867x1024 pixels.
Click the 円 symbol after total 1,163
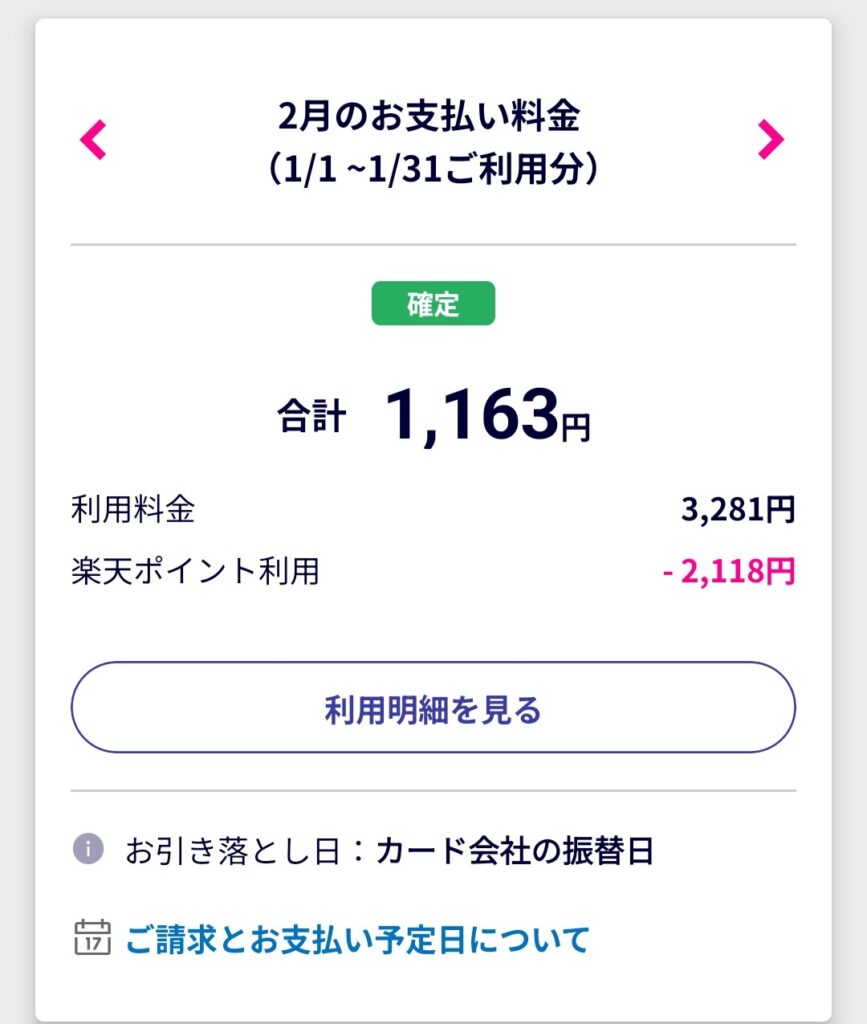click(575, 429)
